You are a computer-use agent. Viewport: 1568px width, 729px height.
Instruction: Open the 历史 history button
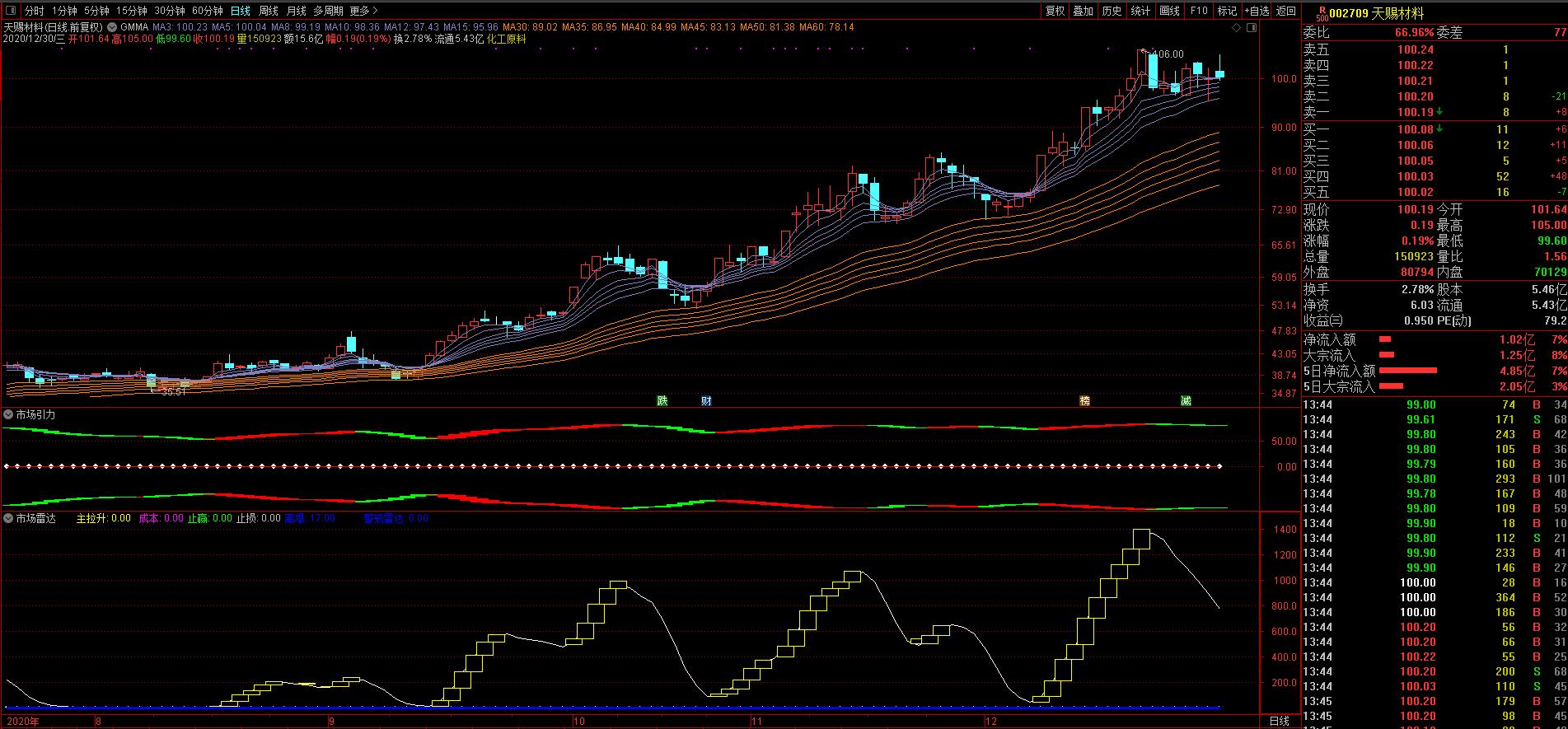pos(1112,11)
